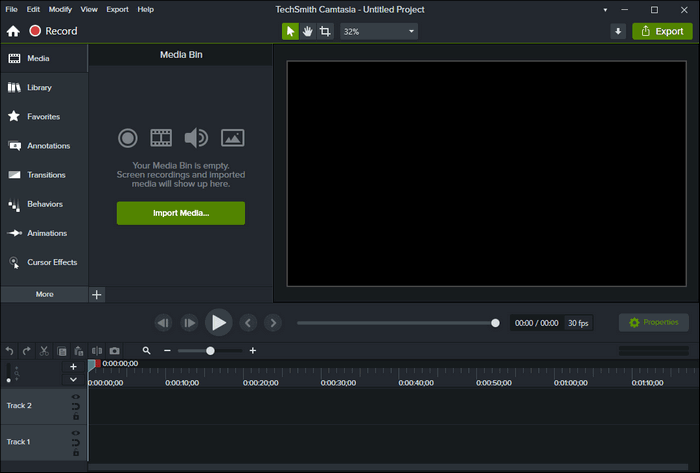
Task: Click the Redo arrow icon
Action: (26, 351)
